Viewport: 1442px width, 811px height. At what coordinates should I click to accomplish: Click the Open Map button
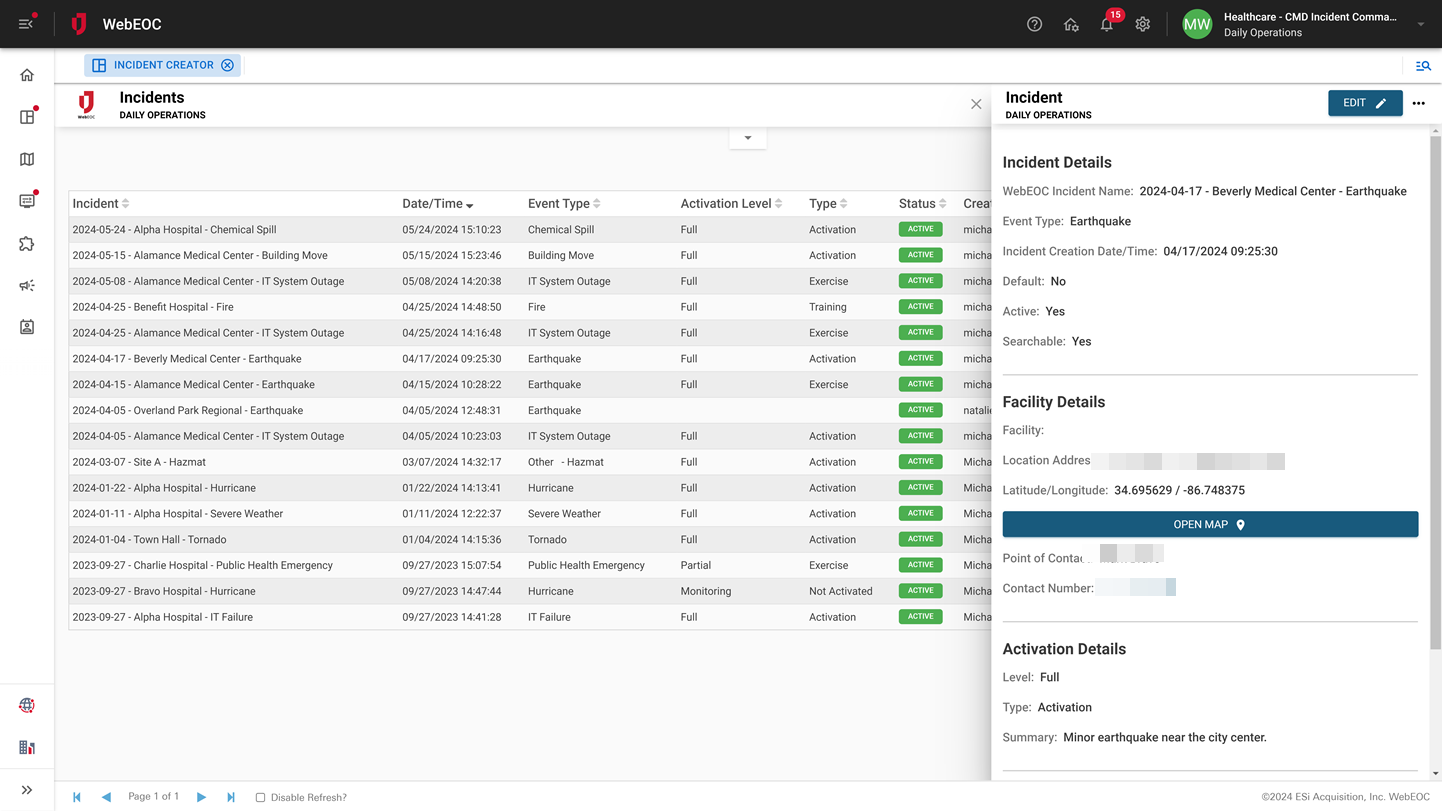(x=1209, y=525)
